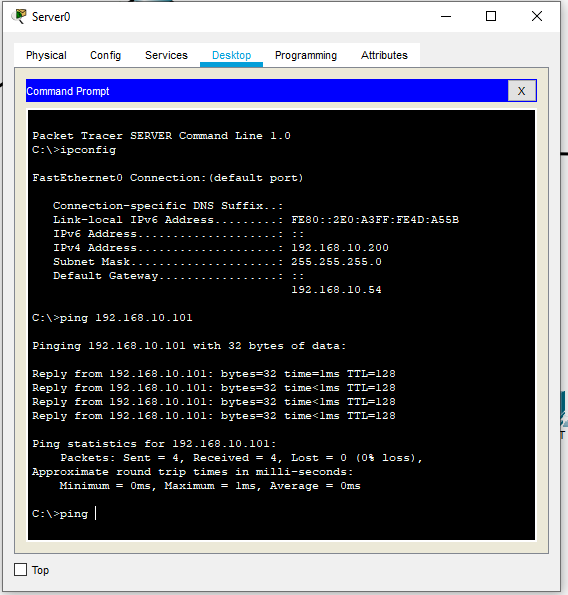568x595 pixels.
Task: Click 'Packet Tracer SERVER Command Line 1.0' text
Action: tap(161, 136)
